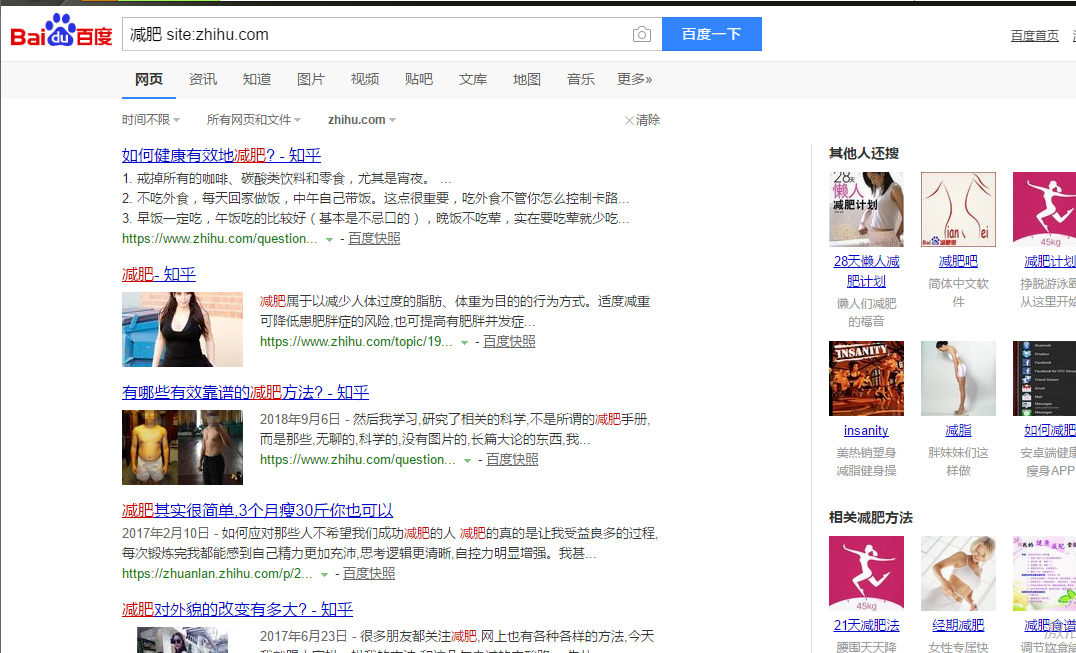The height and width of the screenshot is (653, 1076).
Task: Switch to the 文库 tab
Action: pyautogui.click(x=473, y=80)
